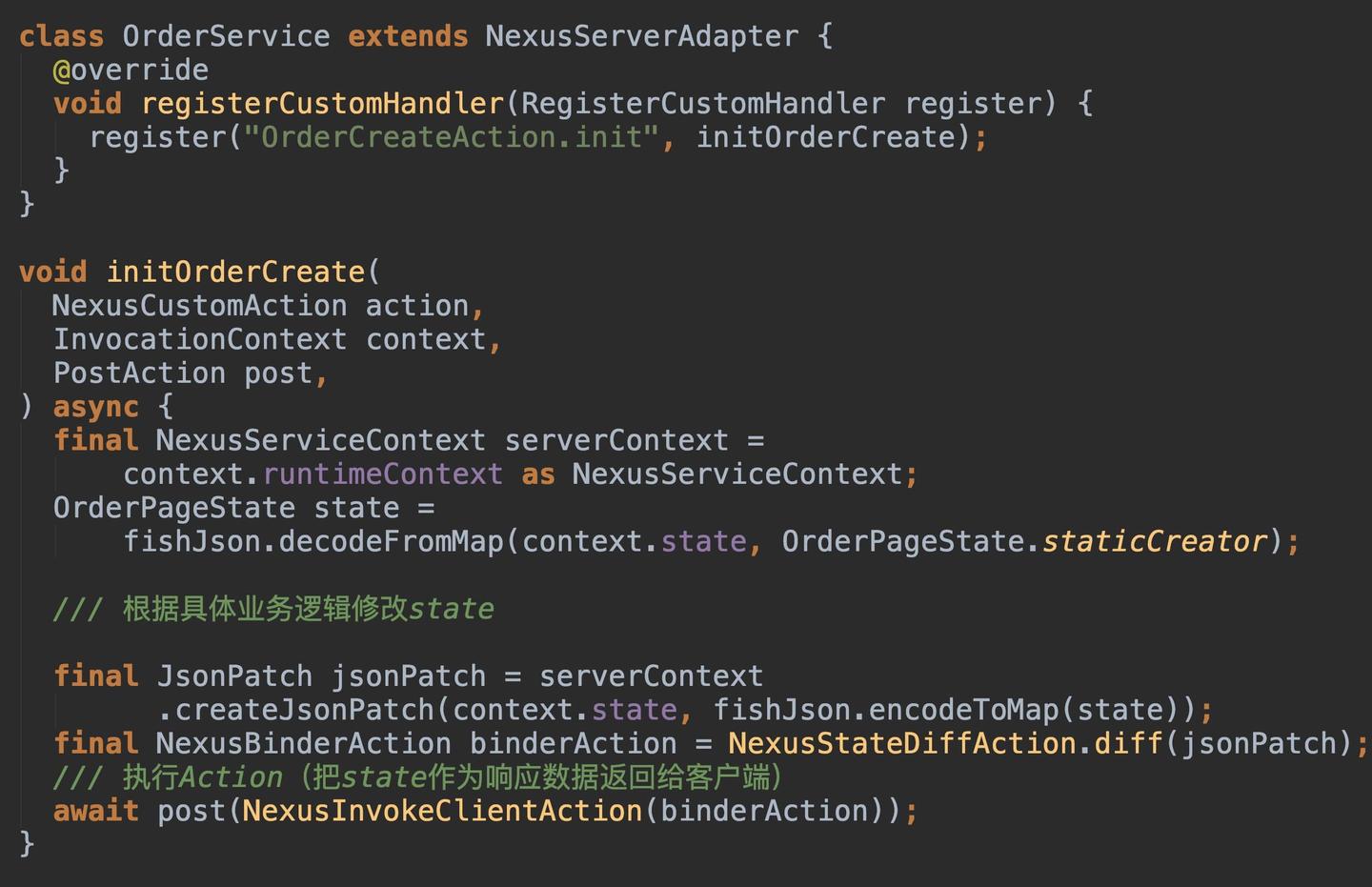Click the @override annotation
1372x887 pixels.
point(129,69)
